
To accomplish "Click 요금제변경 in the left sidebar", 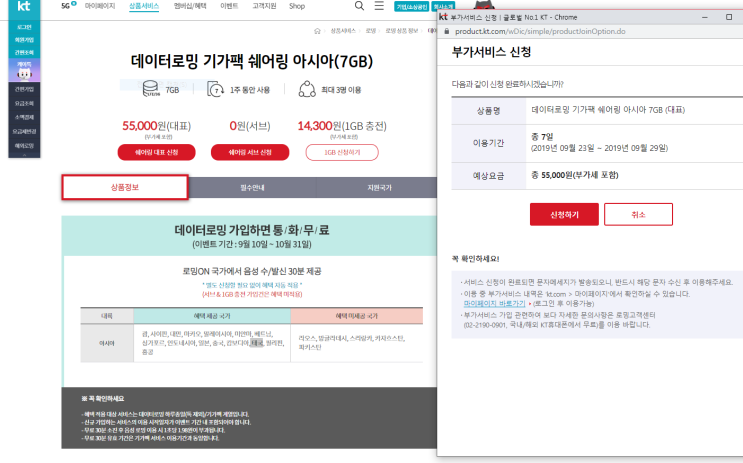I will (24, 131).
